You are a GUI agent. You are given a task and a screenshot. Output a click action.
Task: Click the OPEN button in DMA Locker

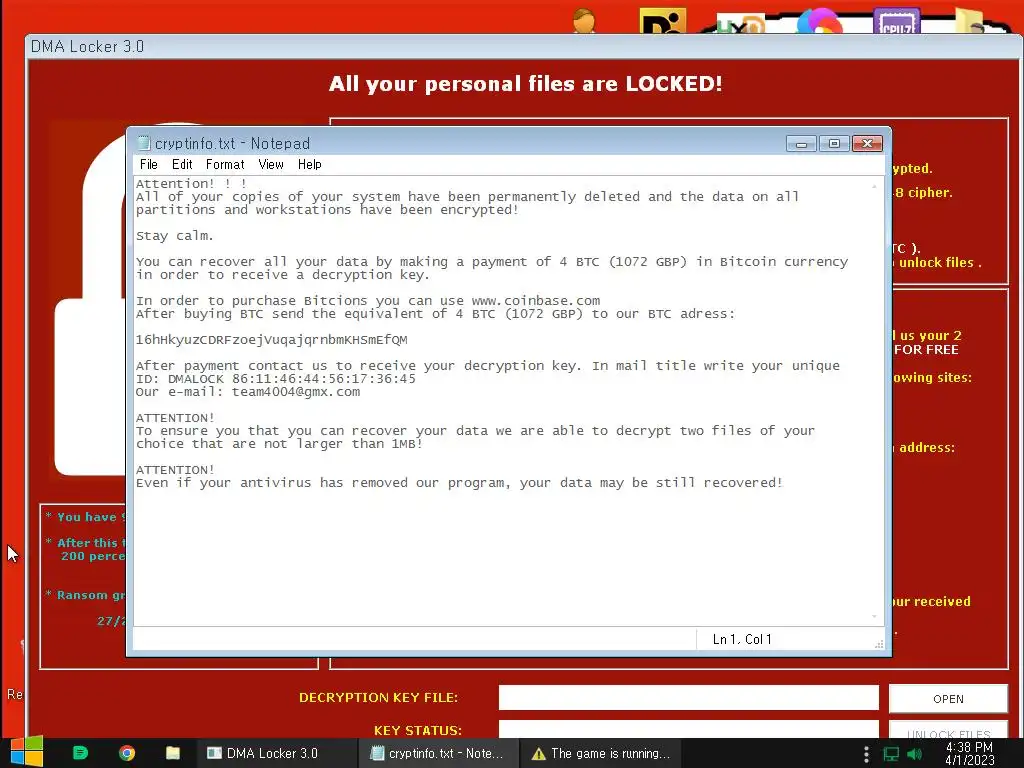pos(948,699)
